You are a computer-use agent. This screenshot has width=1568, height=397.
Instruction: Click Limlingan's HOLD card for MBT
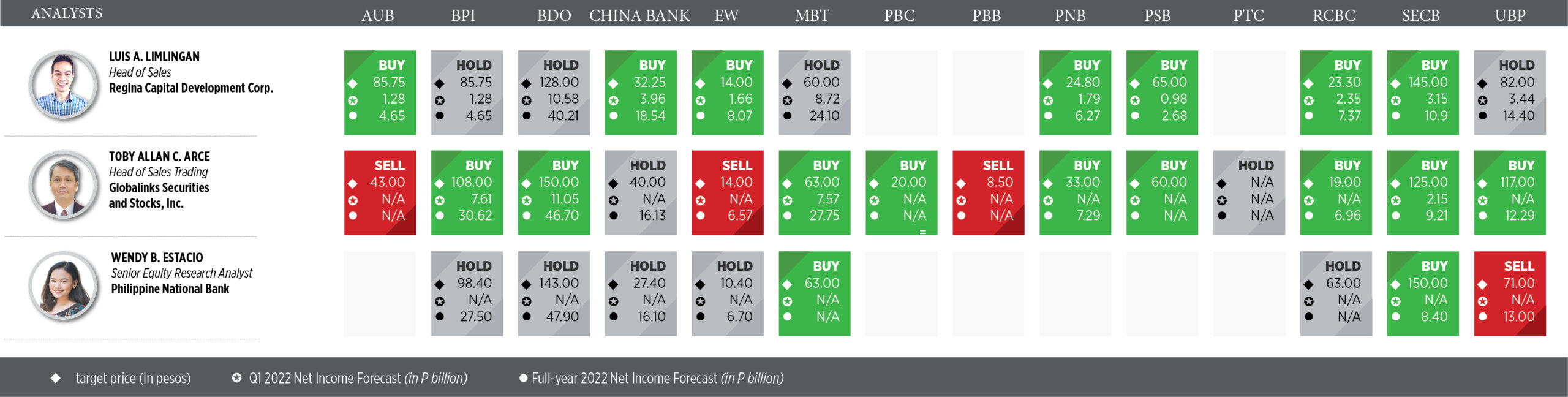click(x=815, y=93)
